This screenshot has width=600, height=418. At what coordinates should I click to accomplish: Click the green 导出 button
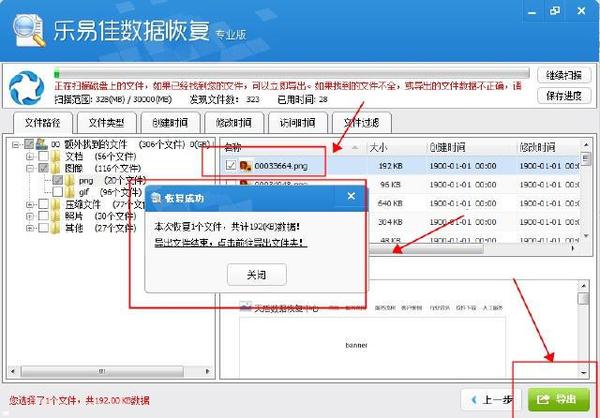click(558, 400)
